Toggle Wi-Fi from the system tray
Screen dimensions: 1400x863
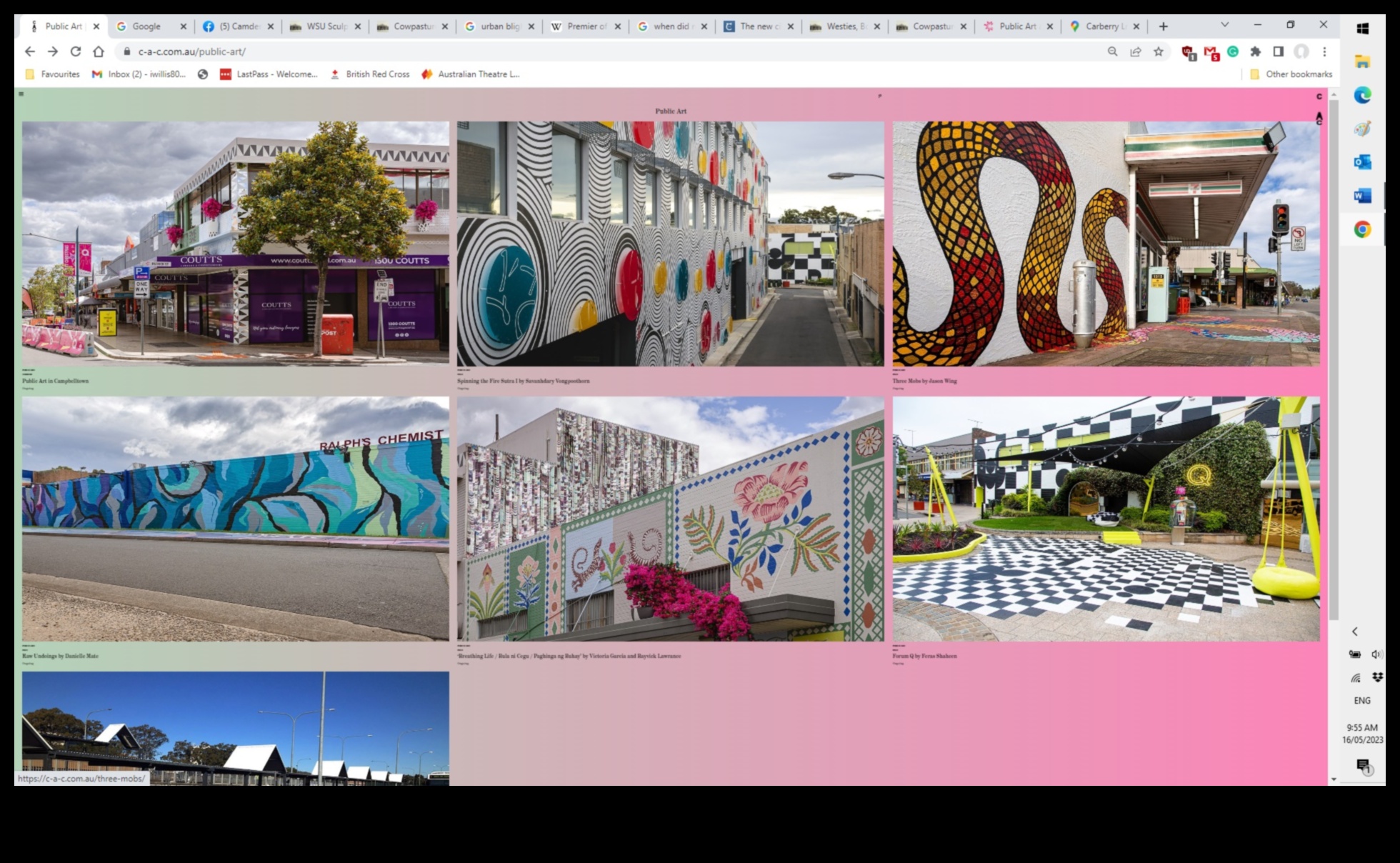click(x=1355, y=678)
